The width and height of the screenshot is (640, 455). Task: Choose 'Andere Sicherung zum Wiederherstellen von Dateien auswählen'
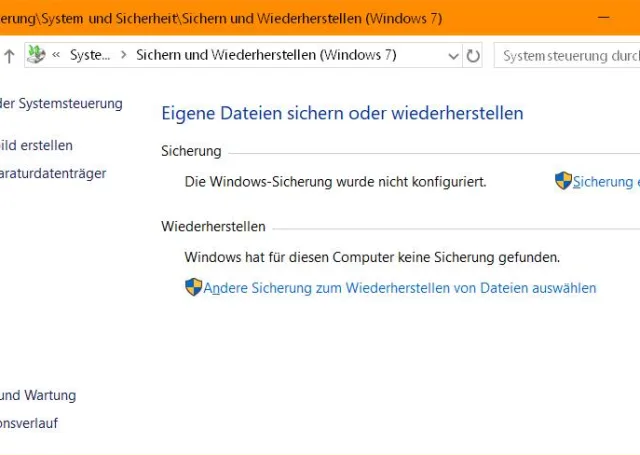click(x=400, y=288)
